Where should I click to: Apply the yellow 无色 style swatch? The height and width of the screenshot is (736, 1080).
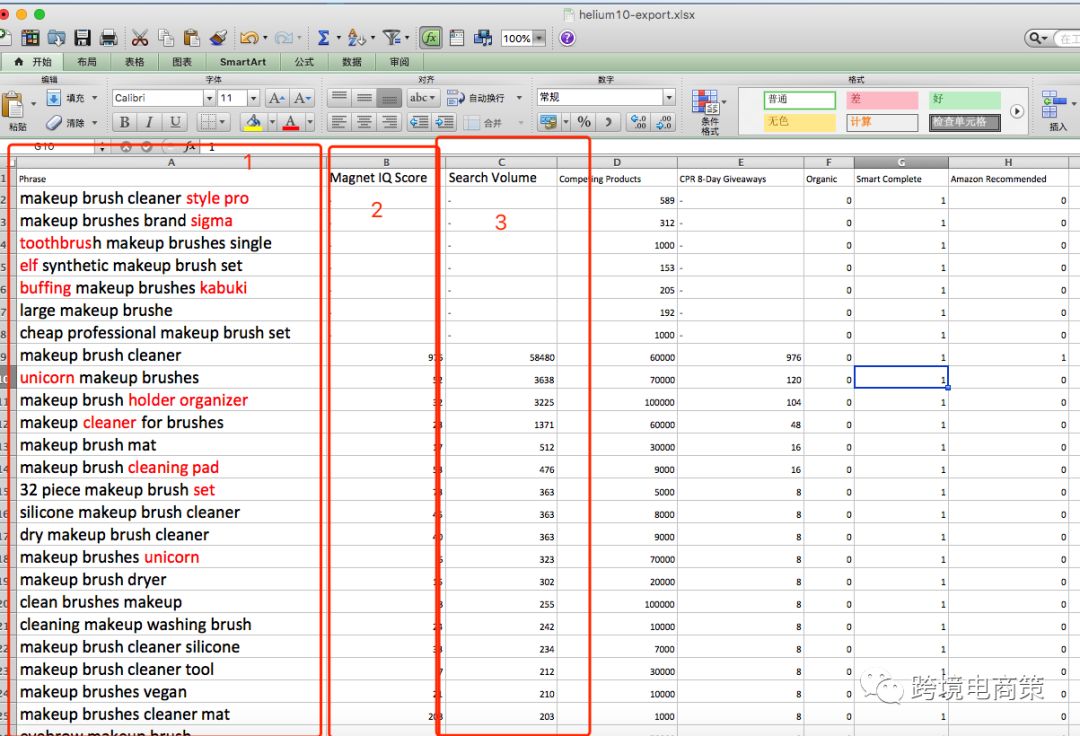(800, 123)
